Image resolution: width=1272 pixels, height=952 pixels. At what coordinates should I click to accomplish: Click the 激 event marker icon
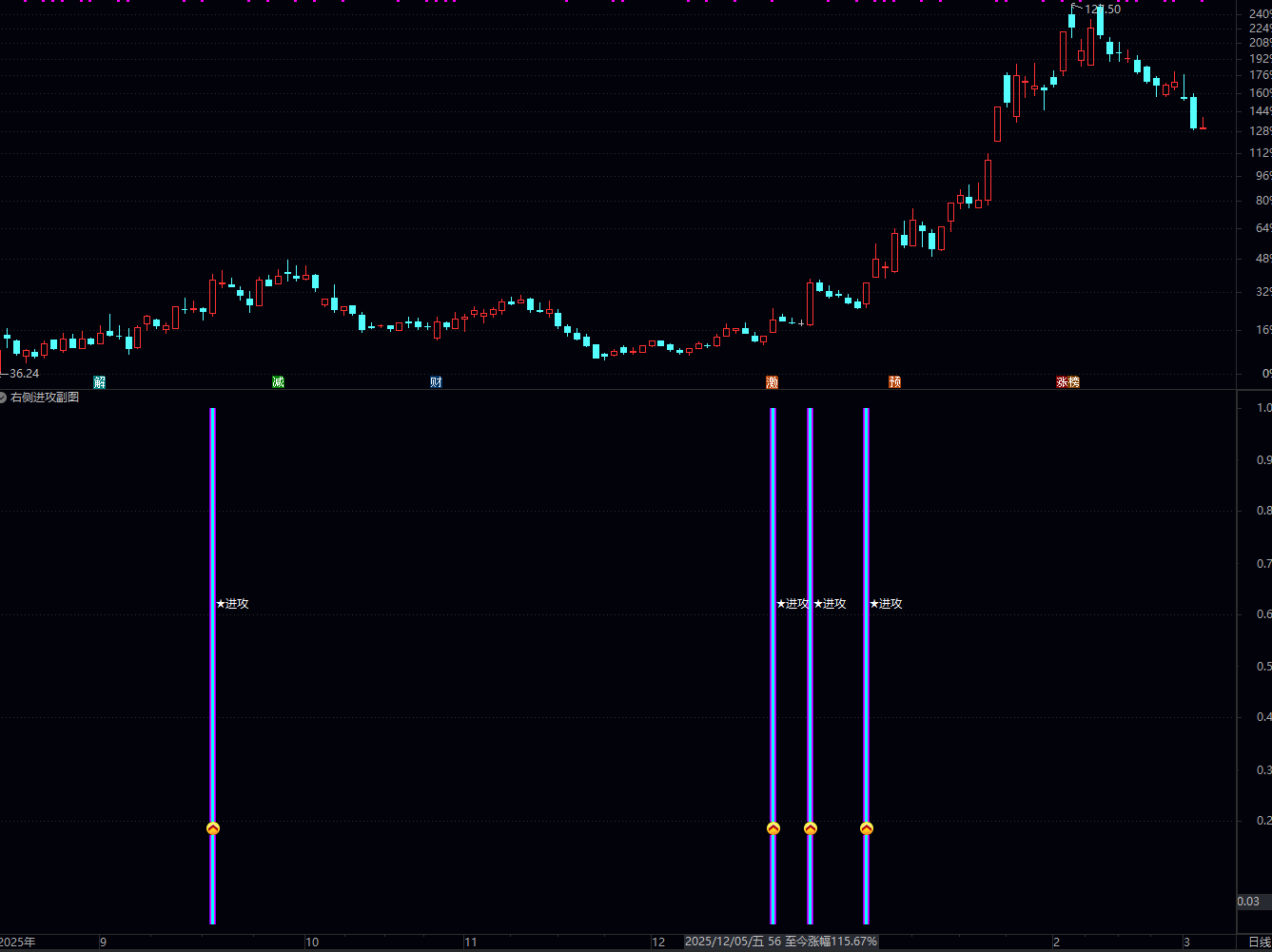click(x=772, y=382)
